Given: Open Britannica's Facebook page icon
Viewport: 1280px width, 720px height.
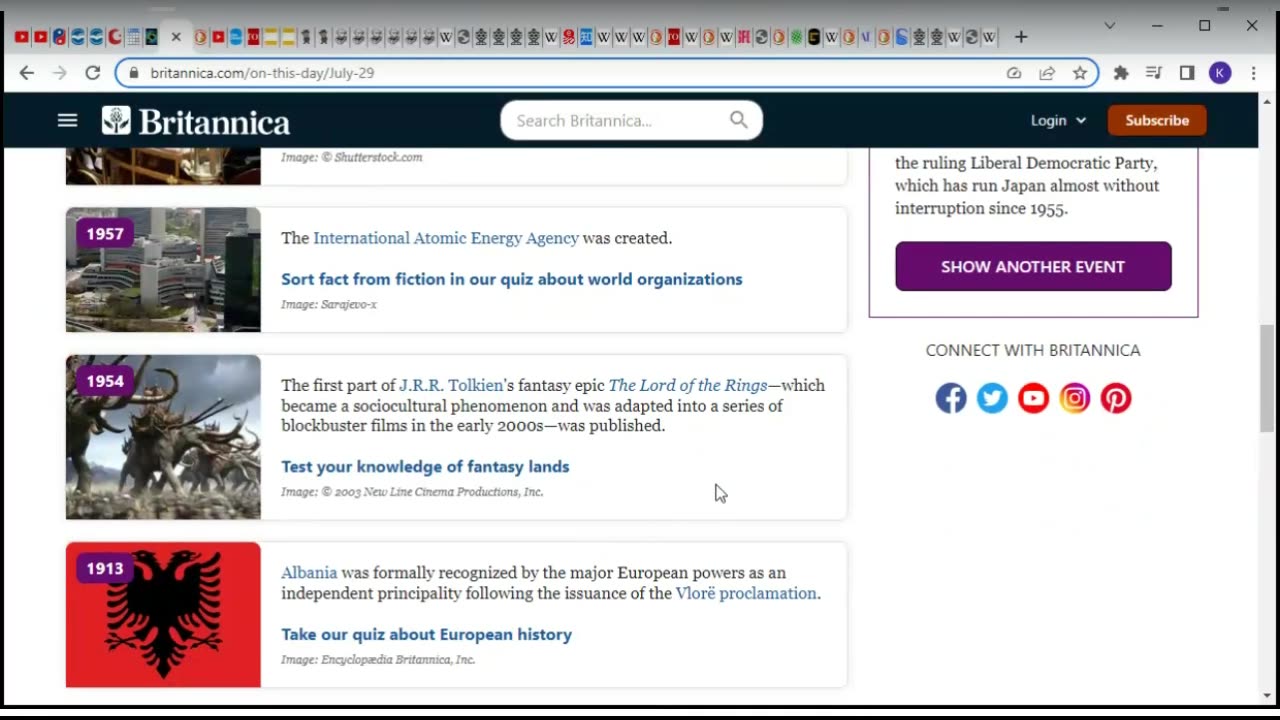Looking at the screenshot, I should [951, 398].
